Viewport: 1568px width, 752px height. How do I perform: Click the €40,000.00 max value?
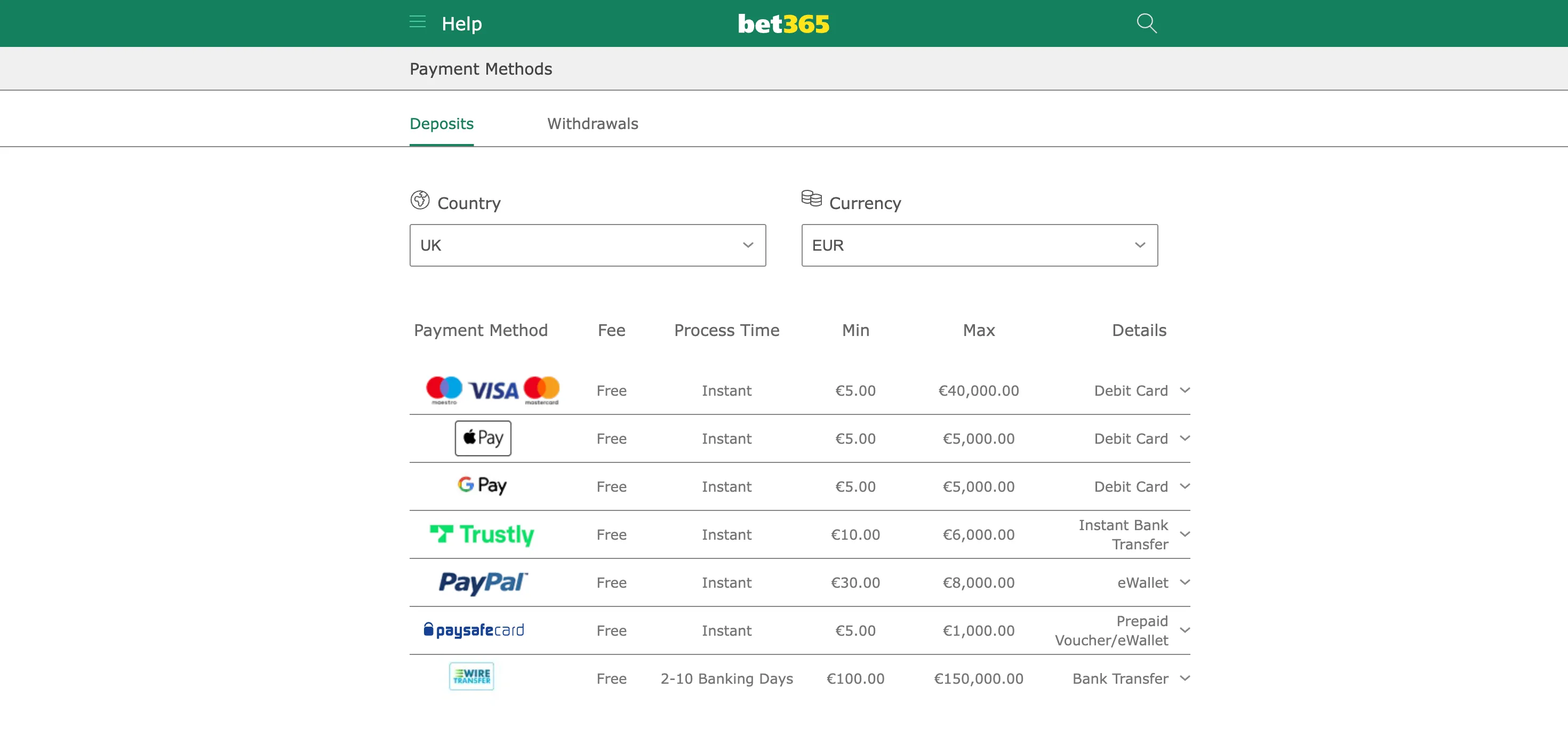(x=978, y=390)
